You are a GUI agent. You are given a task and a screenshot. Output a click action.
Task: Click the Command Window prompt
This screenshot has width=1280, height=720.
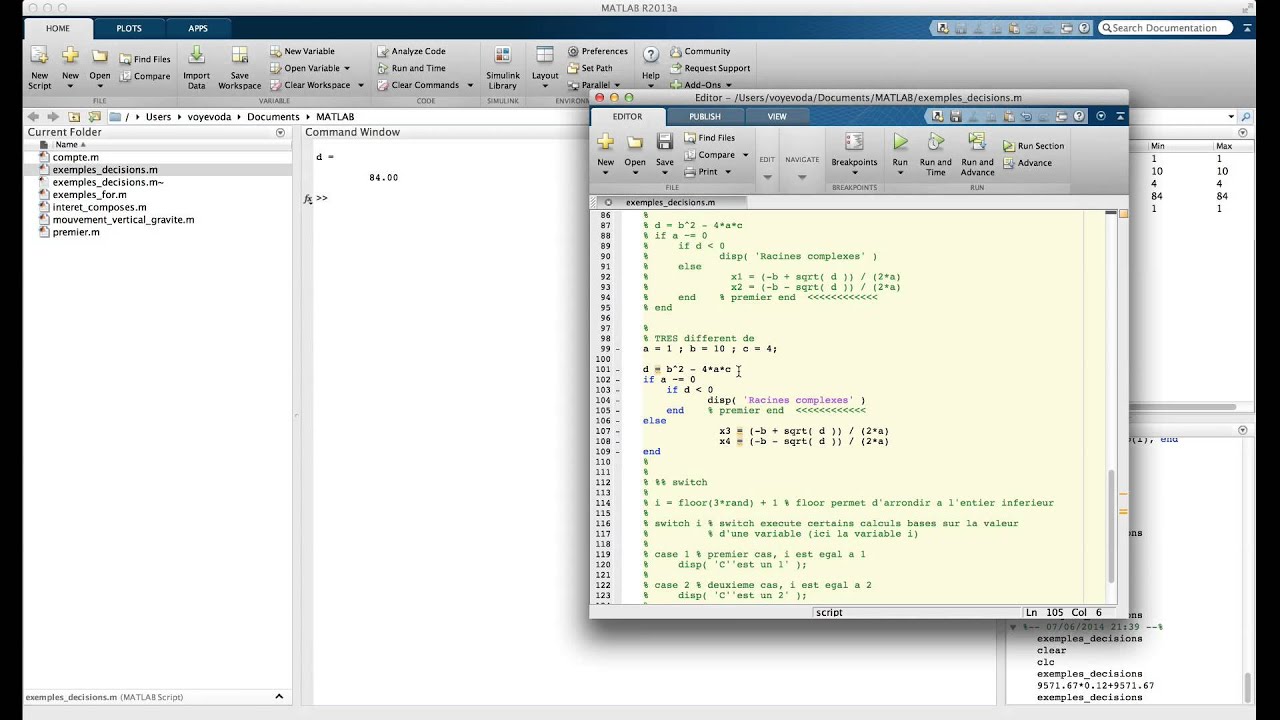point(322,198)
